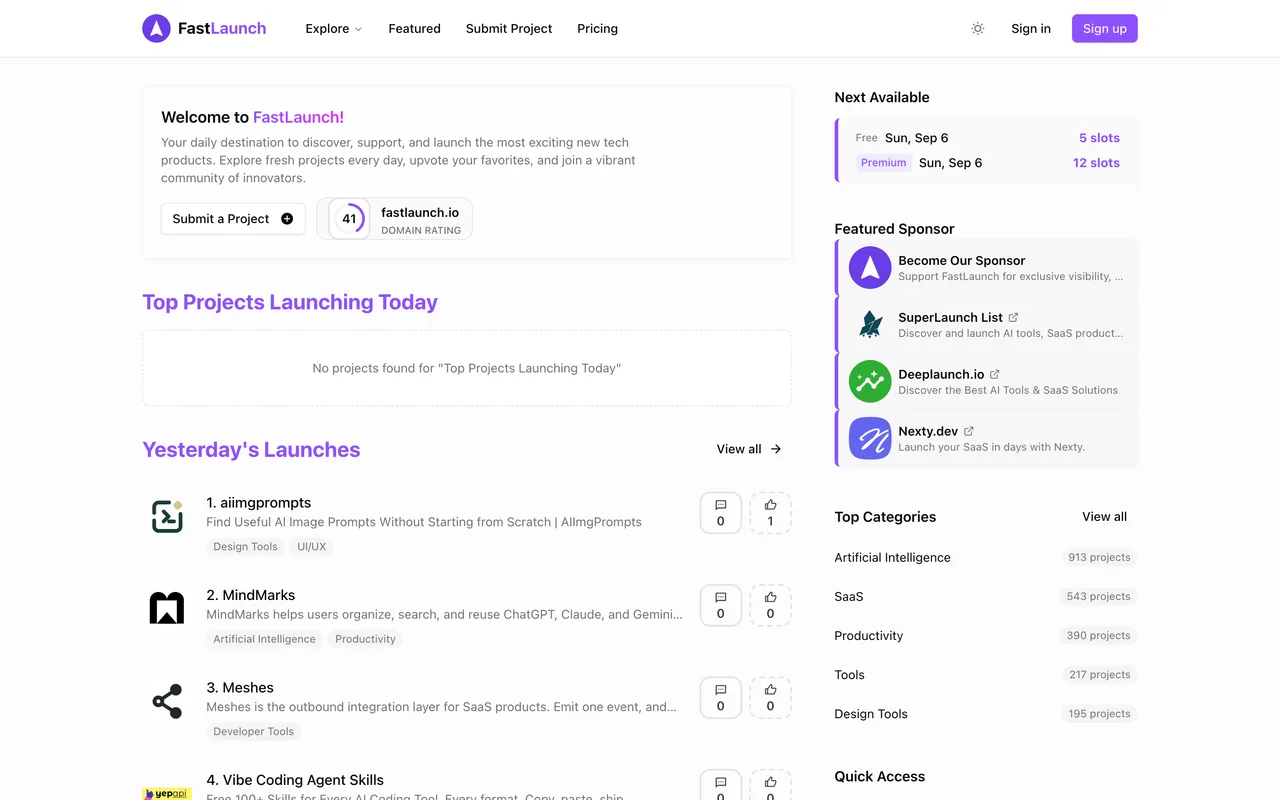
Task: Open the MindMarks project logo
Action: tap(167, 608)
